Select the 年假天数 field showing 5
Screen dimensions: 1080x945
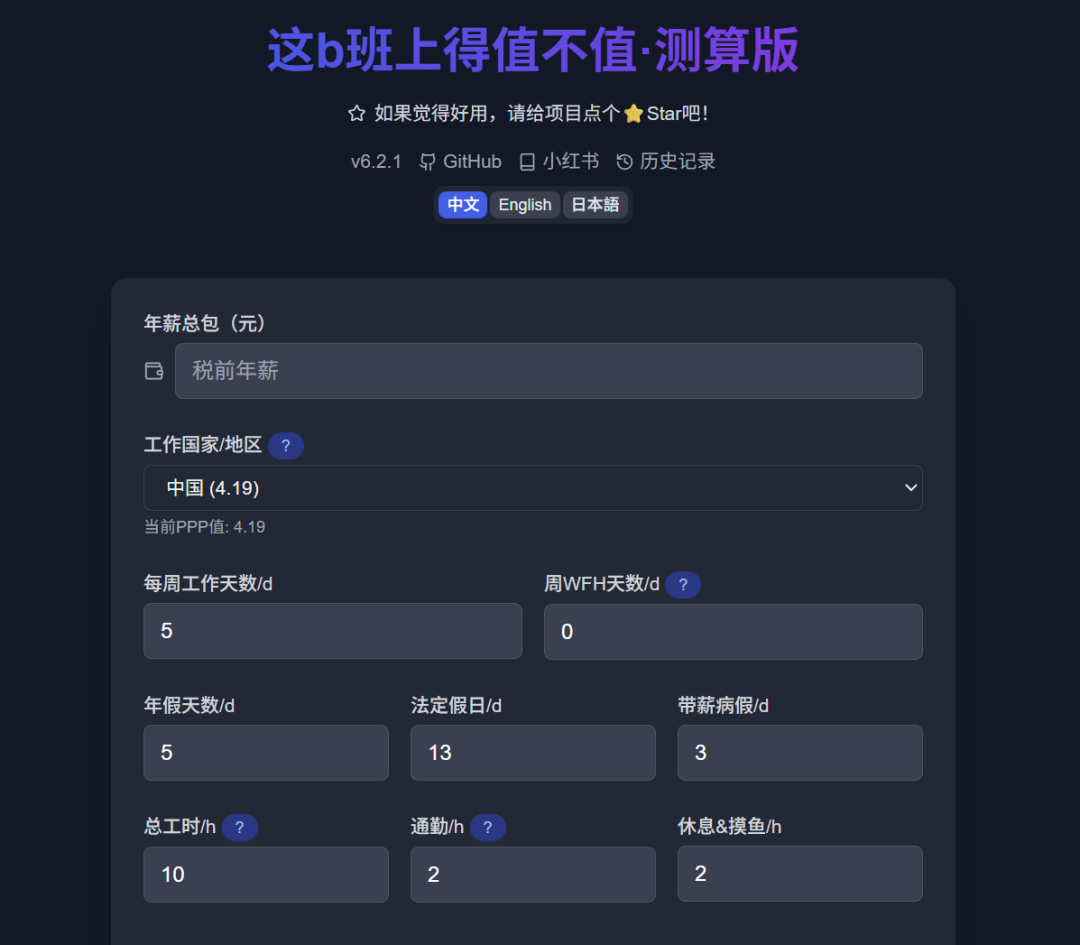click(266, 752)
